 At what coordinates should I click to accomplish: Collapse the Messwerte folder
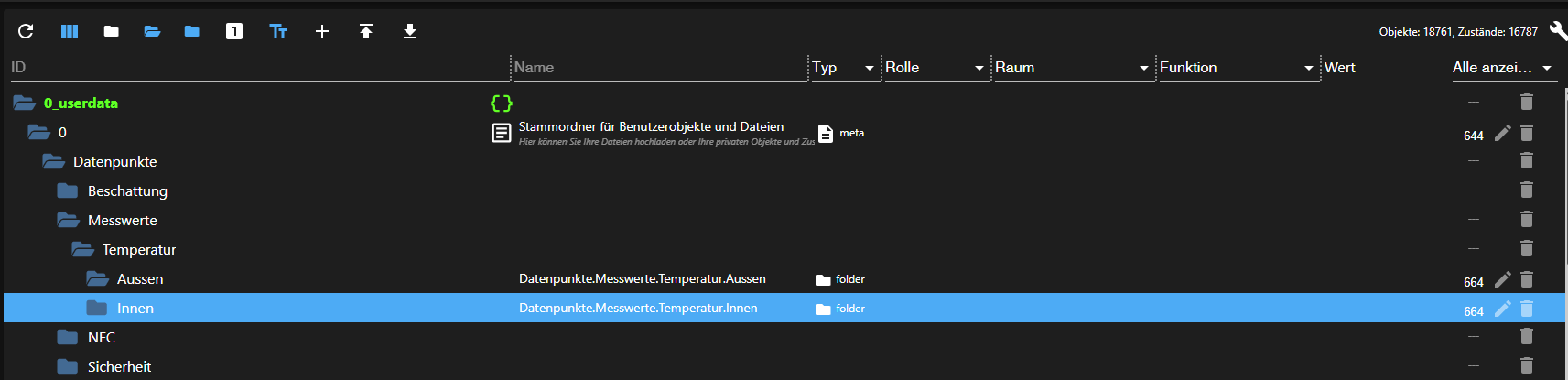coord(68,220)
